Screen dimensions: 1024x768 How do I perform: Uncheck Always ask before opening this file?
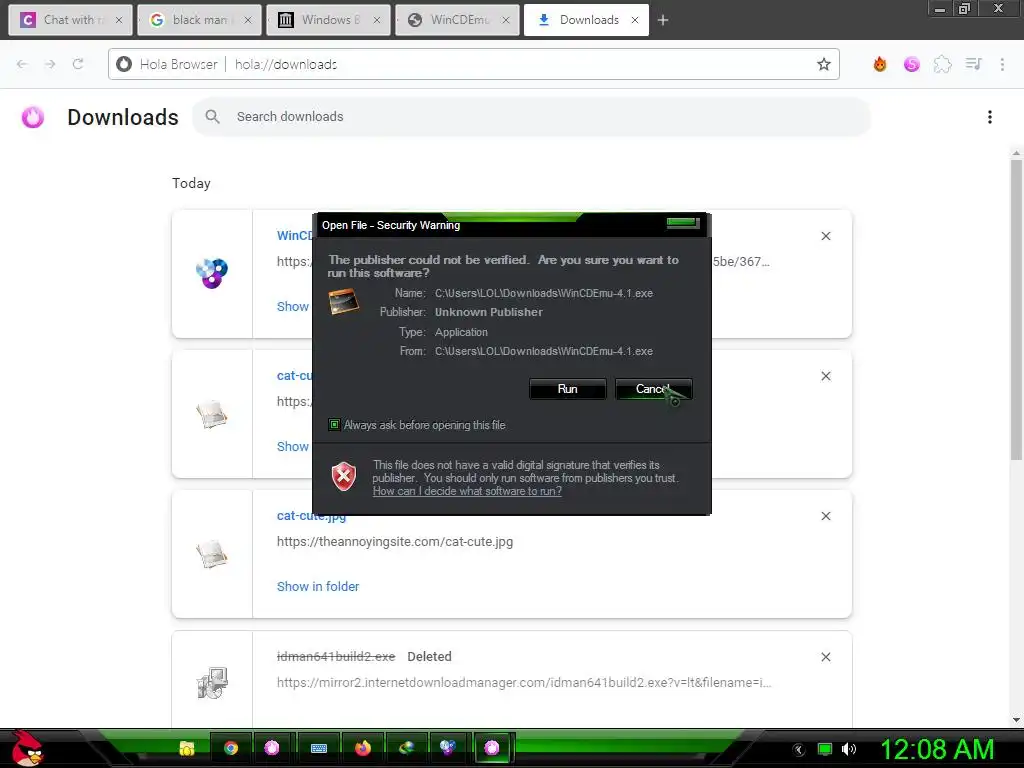334,425
